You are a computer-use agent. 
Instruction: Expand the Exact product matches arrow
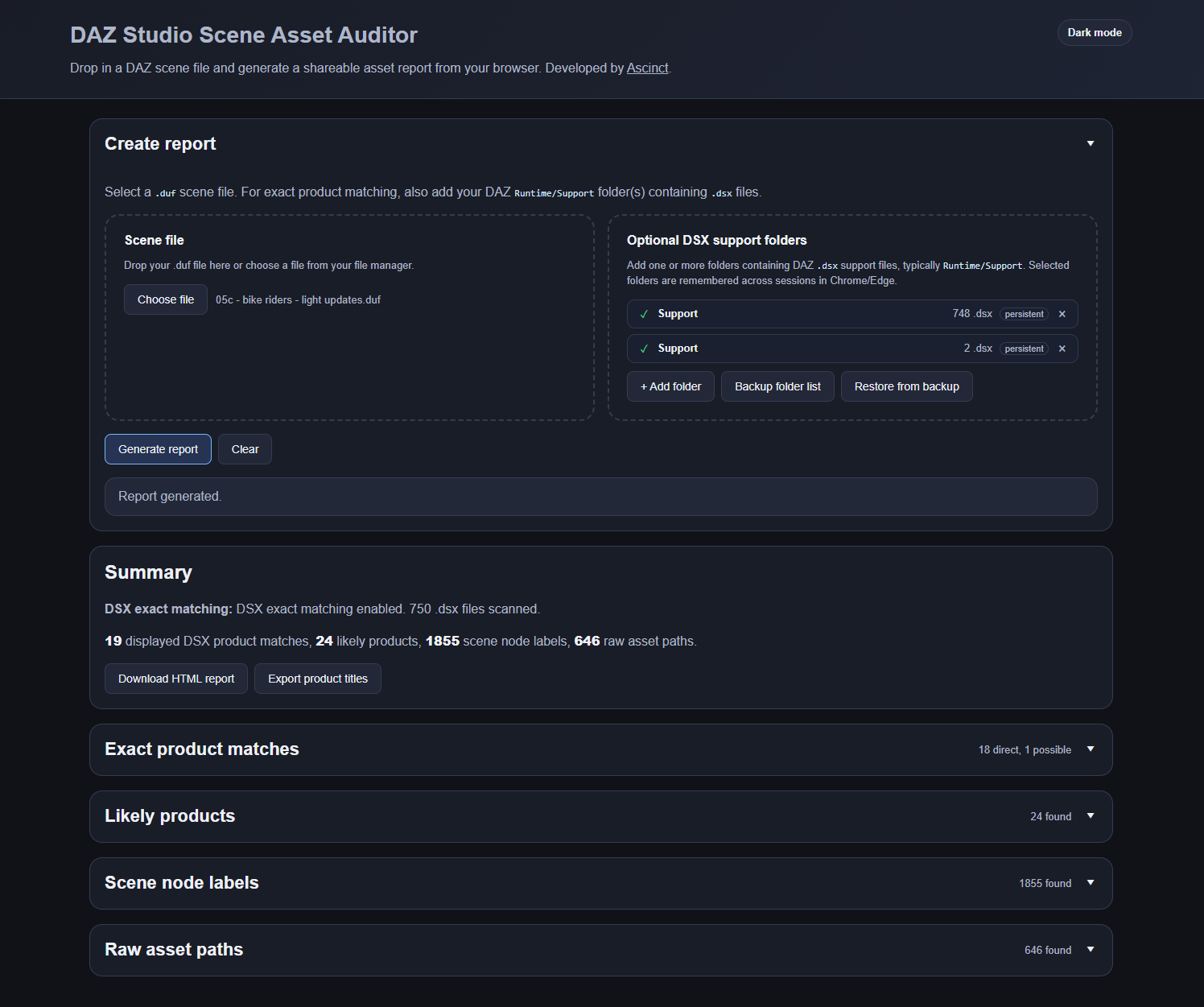coord(1091,749)
